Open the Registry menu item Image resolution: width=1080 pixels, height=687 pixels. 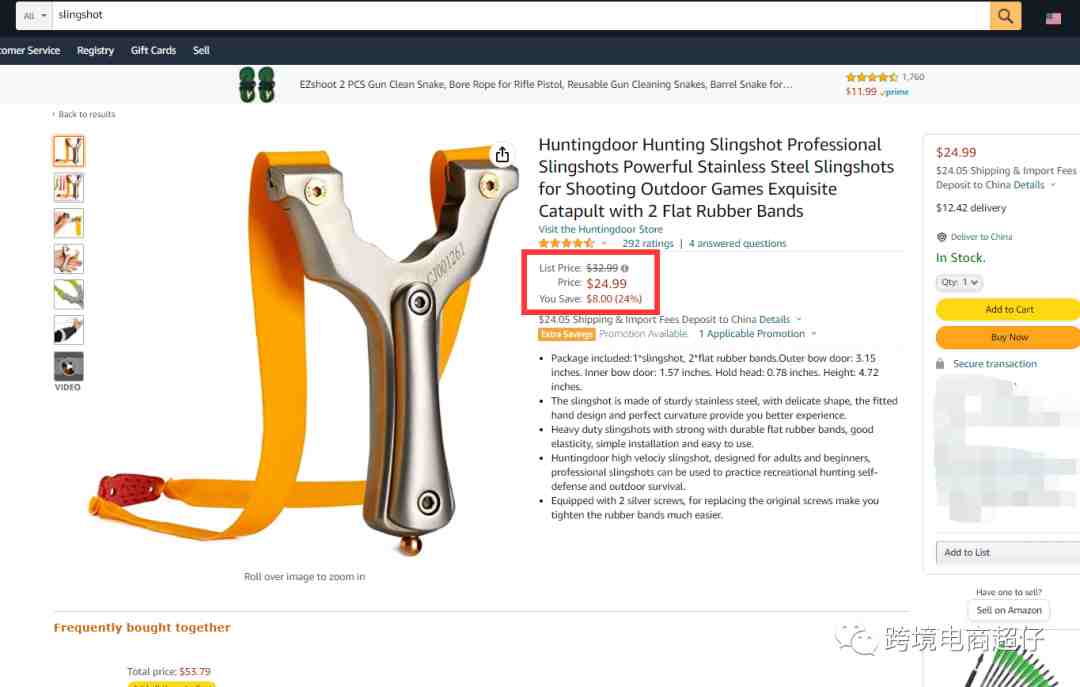tap(95, 50)
